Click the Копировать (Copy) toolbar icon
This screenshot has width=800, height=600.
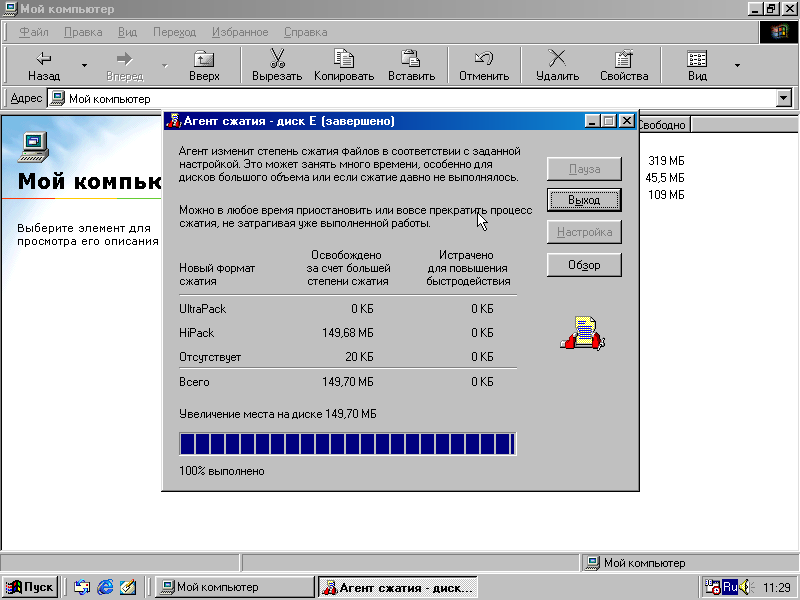343,59
